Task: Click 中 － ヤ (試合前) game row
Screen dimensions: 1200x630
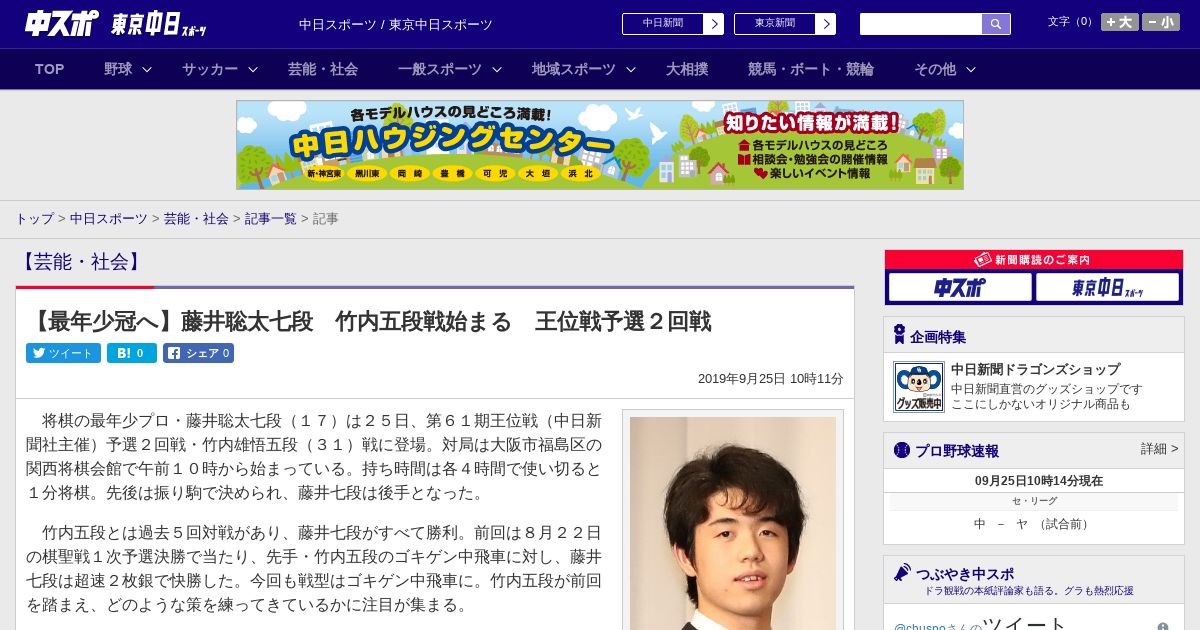Action: tap(1034, 524)
